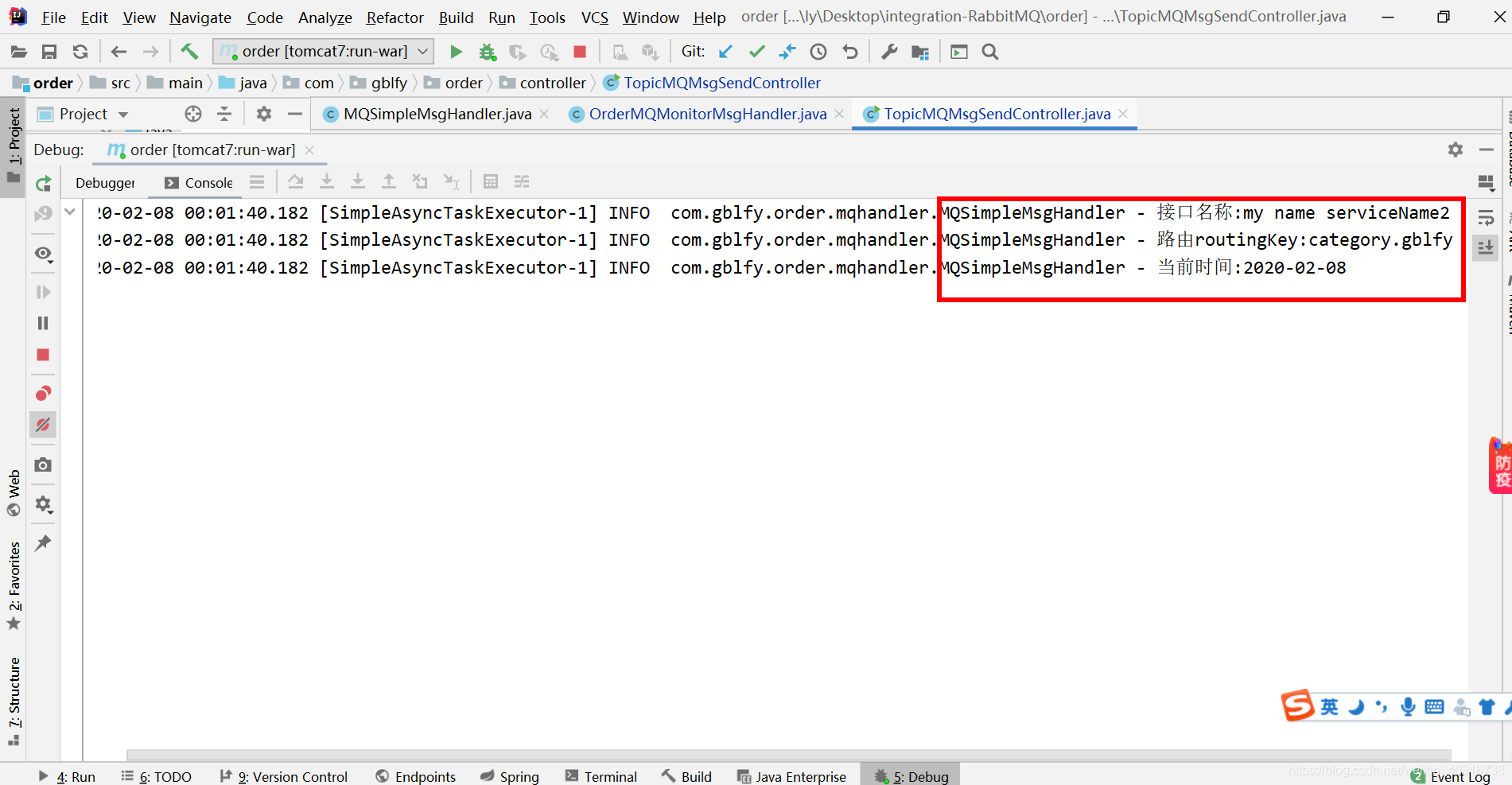This screenshot has width=1512, height=785.
Task: Navigate back with the left arrow
Action: [119, 52]
